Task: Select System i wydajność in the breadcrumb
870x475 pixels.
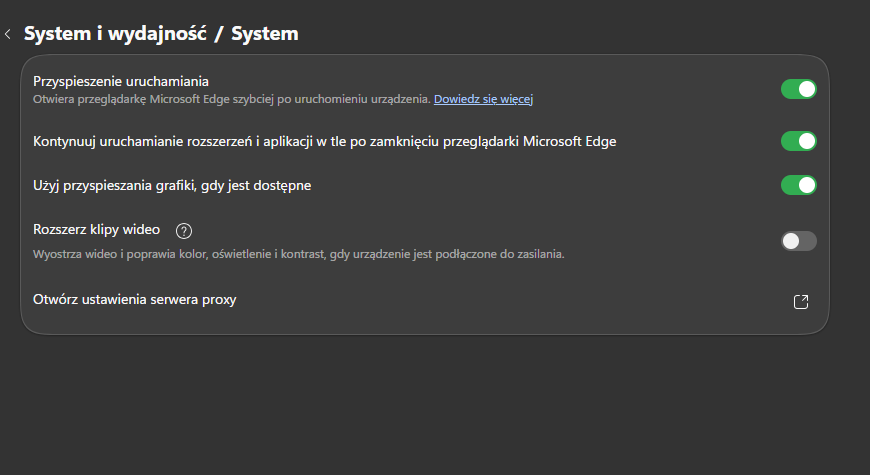Action: click(115, 34)
